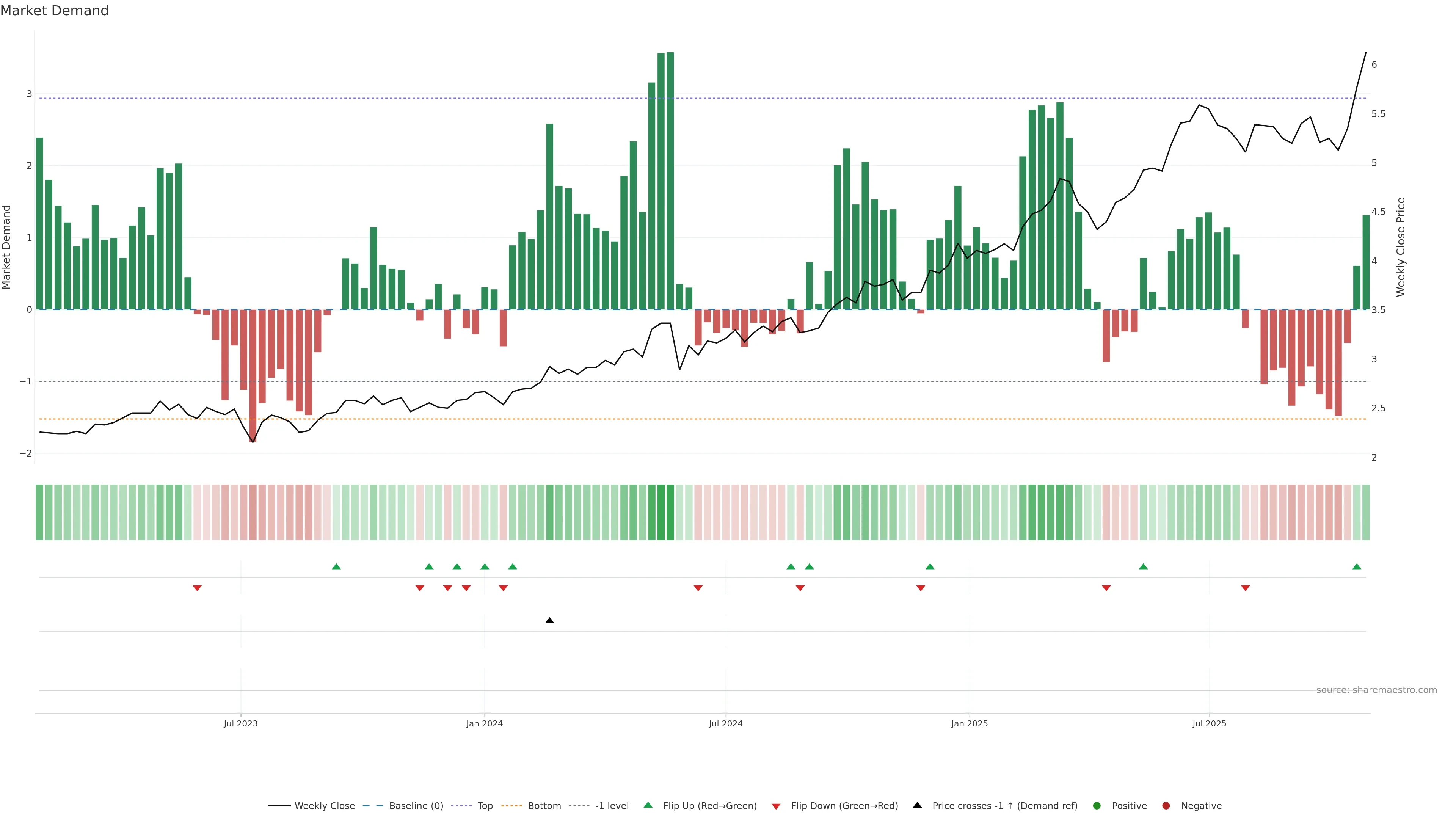Toggle the Top dotted line legend item
The width and height of the screenshot is (1456, 819).
(485, 806)
